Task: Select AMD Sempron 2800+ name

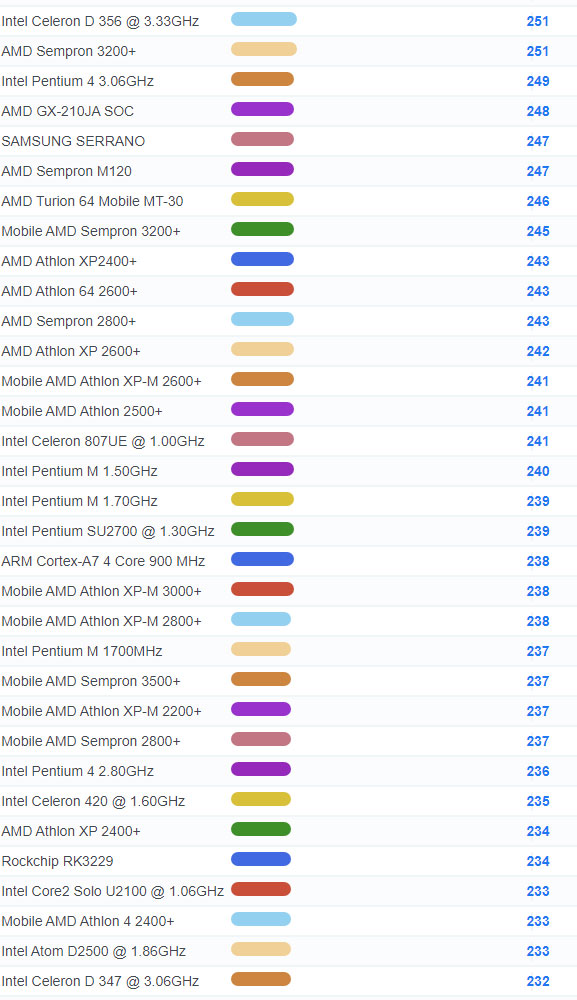Action: tap(69, 321)
